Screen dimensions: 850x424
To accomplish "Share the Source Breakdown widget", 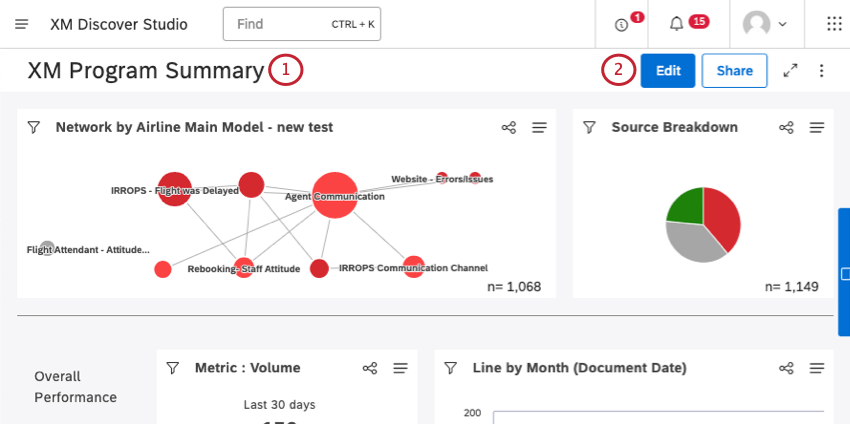I will (x=786, y=127).
